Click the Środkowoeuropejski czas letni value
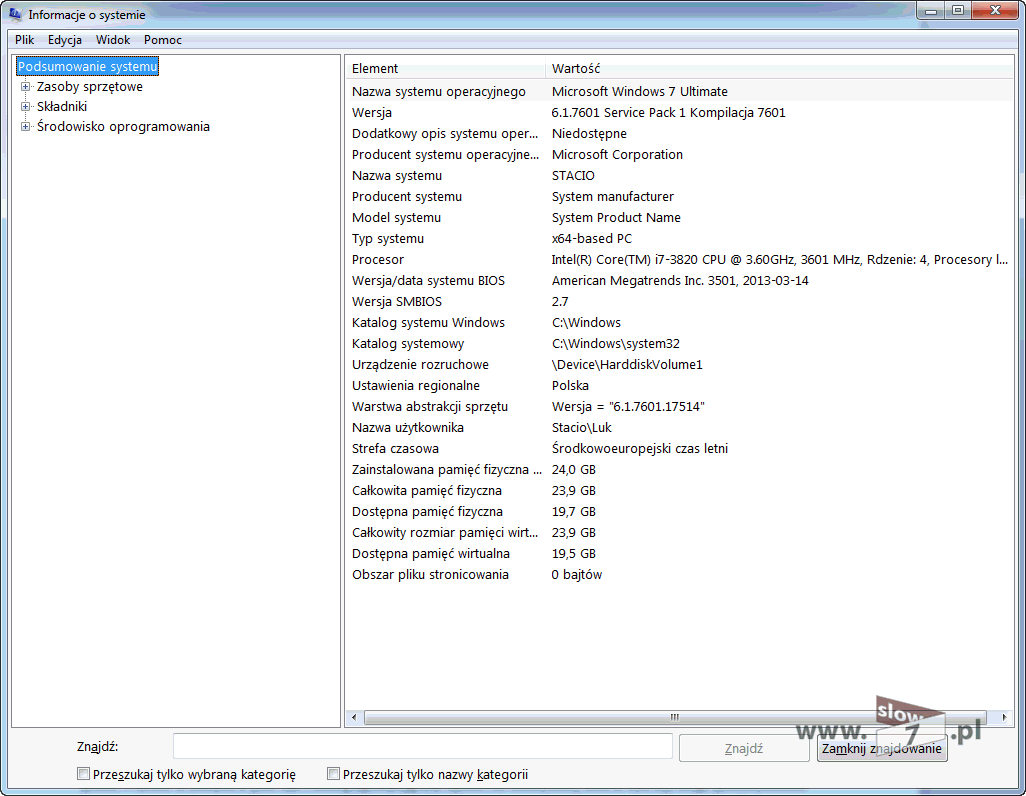1026x796 pixels. pos(639,448)
